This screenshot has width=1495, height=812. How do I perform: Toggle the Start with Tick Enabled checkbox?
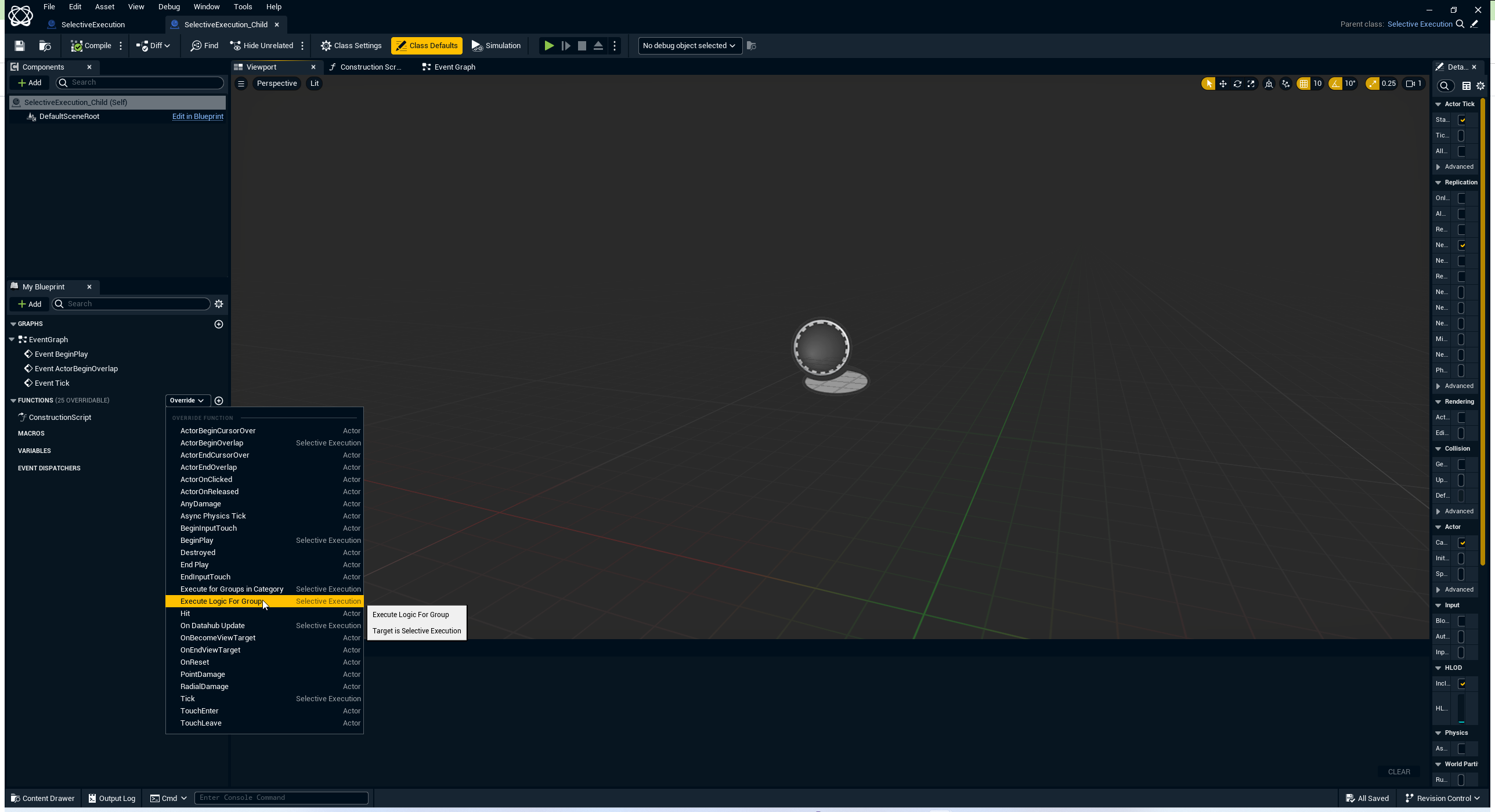[1462, 120]
